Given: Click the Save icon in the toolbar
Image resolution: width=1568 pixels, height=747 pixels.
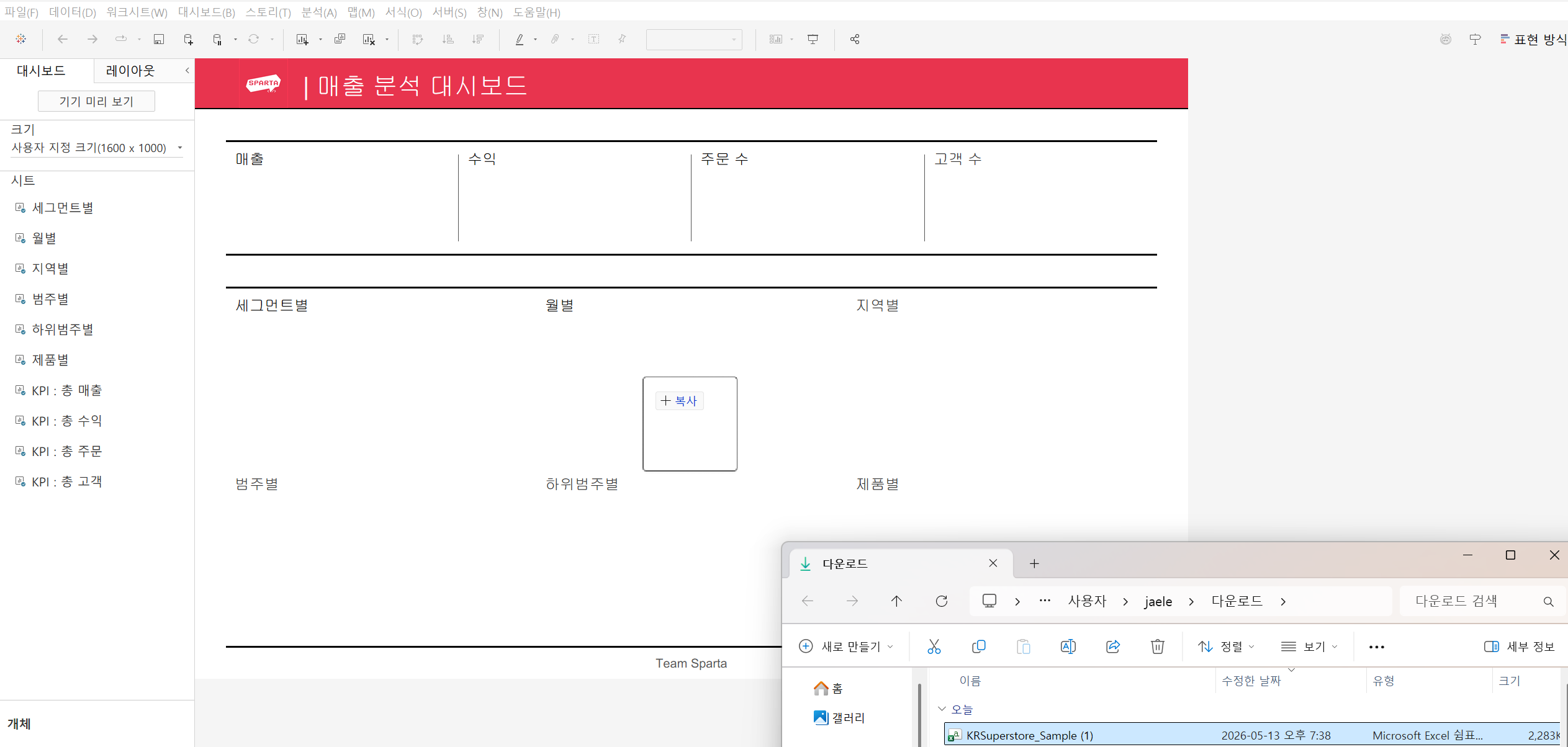Looking at the screenshot, I should click(159, 39).
